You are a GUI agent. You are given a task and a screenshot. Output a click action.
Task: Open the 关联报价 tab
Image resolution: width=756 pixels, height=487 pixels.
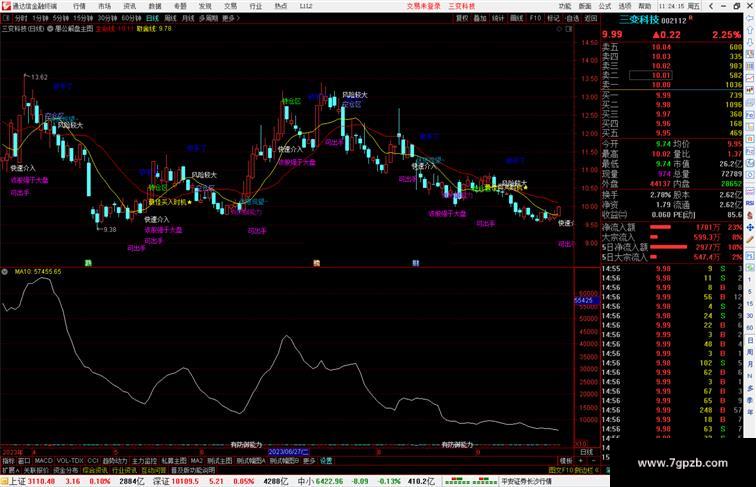click(x=36, y=470)
